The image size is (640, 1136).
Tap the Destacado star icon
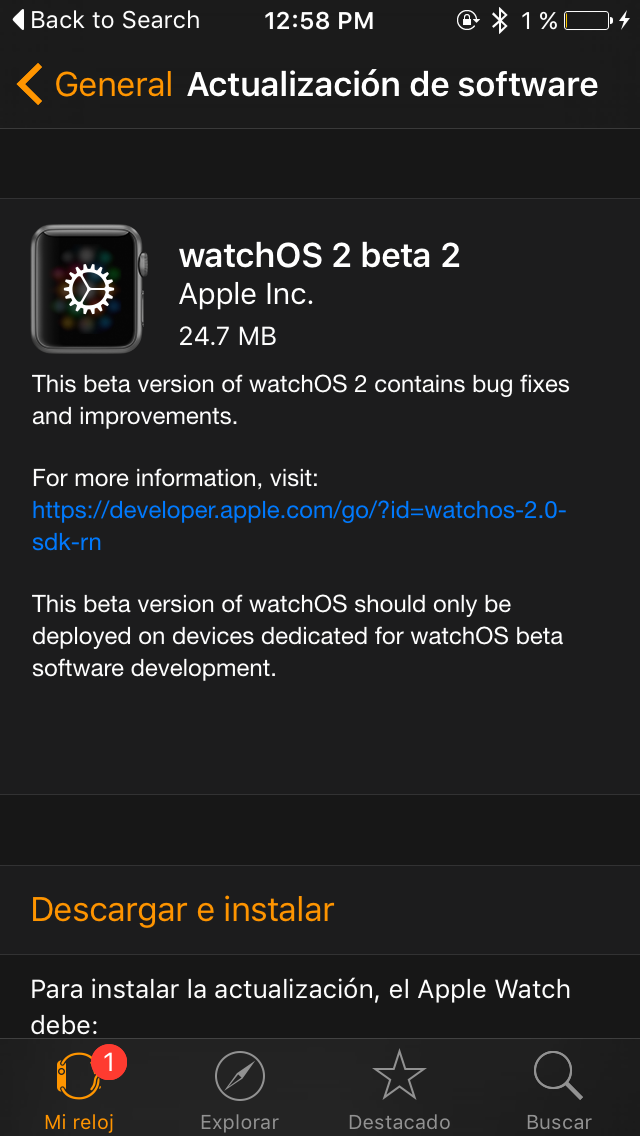pos(399,1075)
